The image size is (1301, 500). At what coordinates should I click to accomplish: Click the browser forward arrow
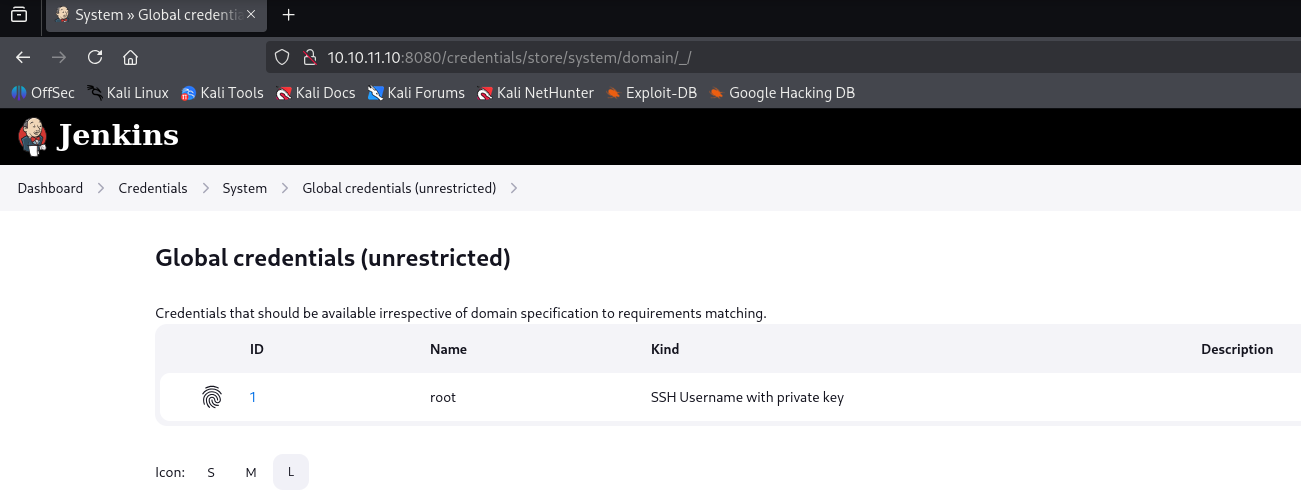[x=59, y=57]
